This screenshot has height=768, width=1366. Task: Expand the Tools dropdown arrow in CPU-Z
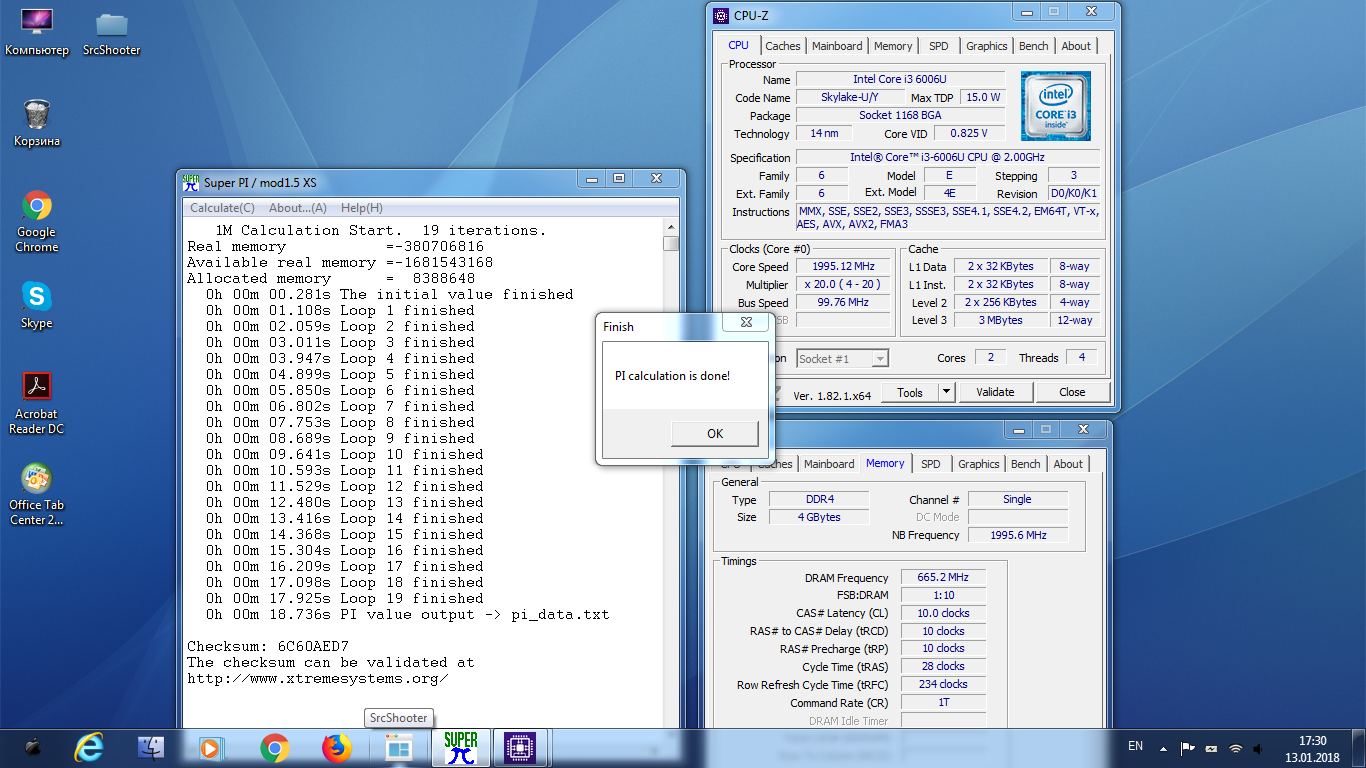click(947, 392)
